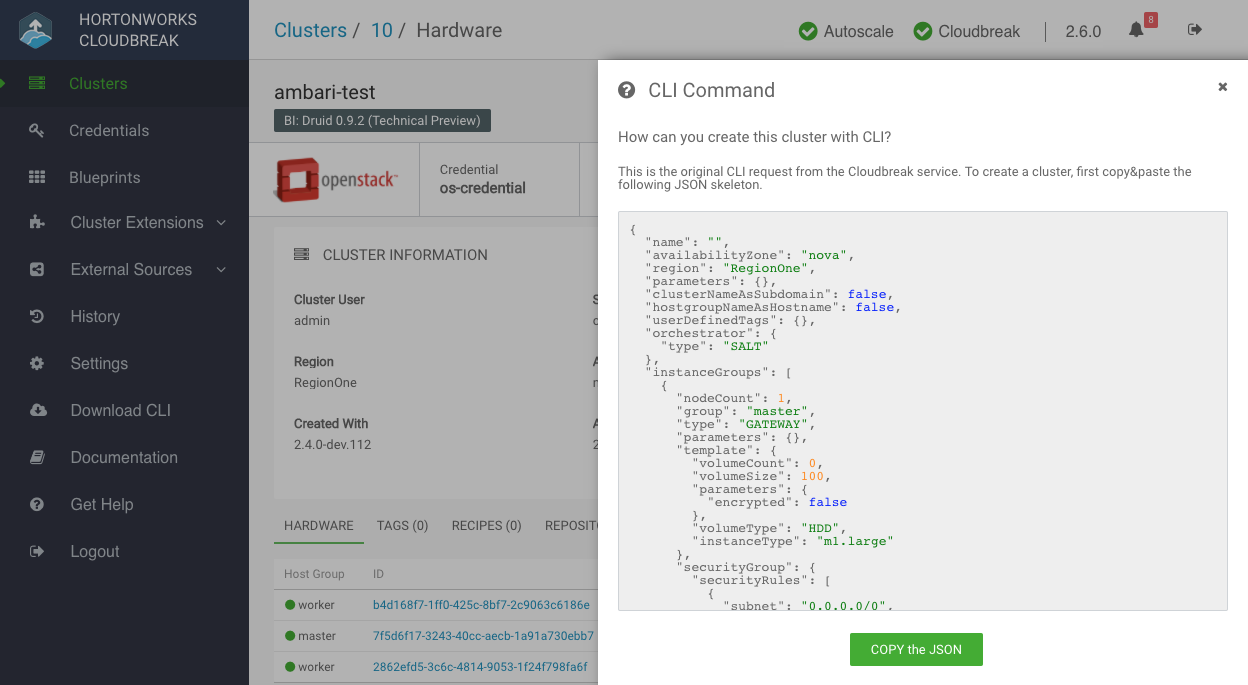
Task: Click the Get Help question icon
Action: click(37, 504)
